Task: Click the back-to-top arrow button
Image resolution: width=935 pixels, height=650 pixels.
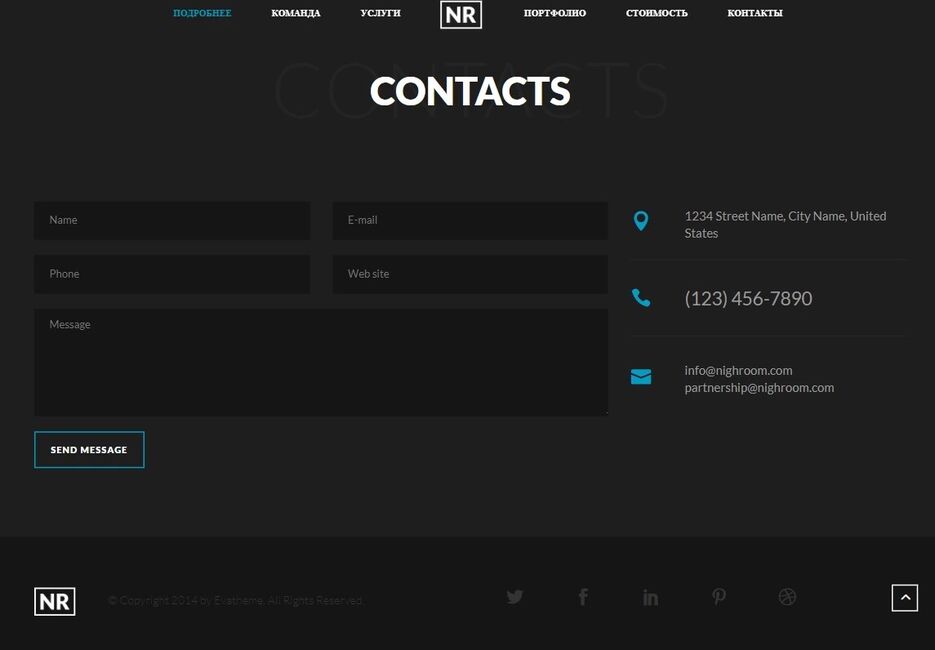Action: click(x=905, y=598)
